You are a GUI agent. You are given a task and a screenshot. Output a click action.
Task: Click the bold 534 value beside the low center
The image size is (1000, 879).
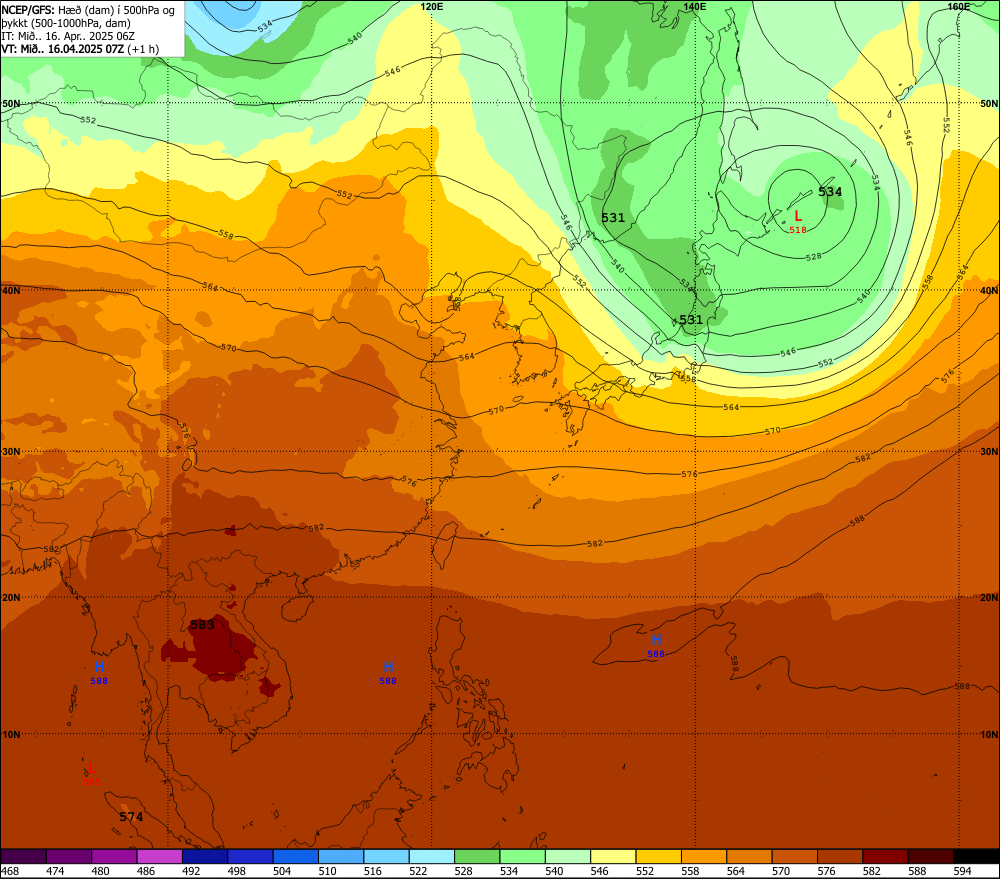830,192
